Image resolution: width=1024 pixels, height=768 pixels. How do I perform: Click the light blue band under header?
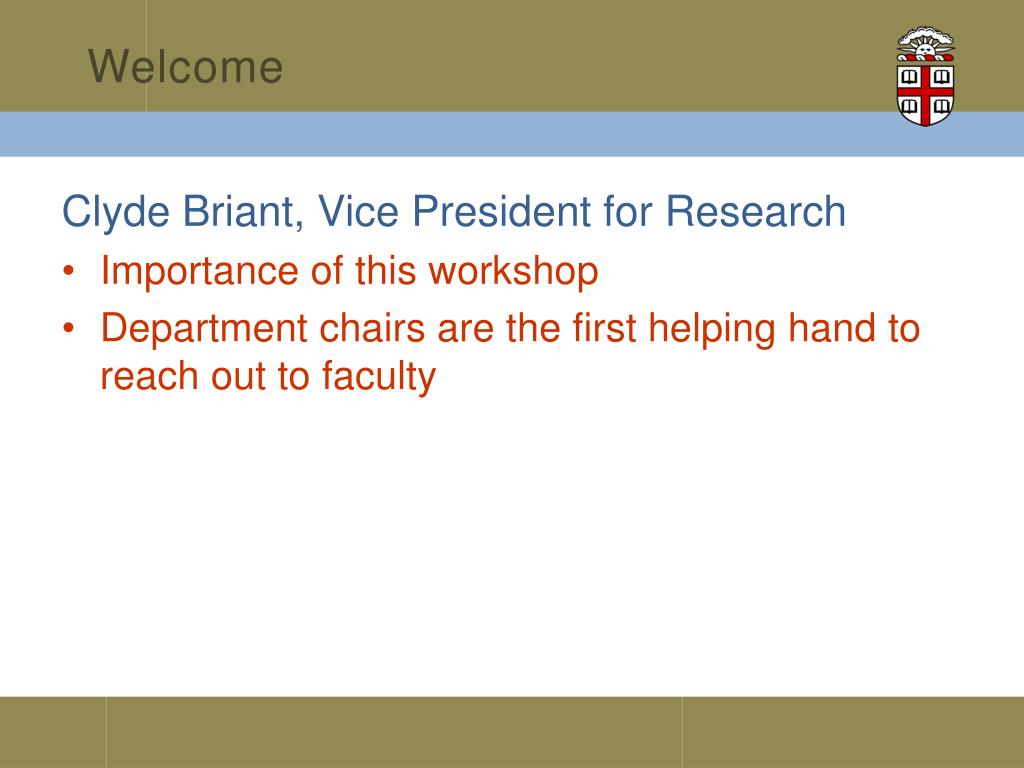click(x=512, y=134)
